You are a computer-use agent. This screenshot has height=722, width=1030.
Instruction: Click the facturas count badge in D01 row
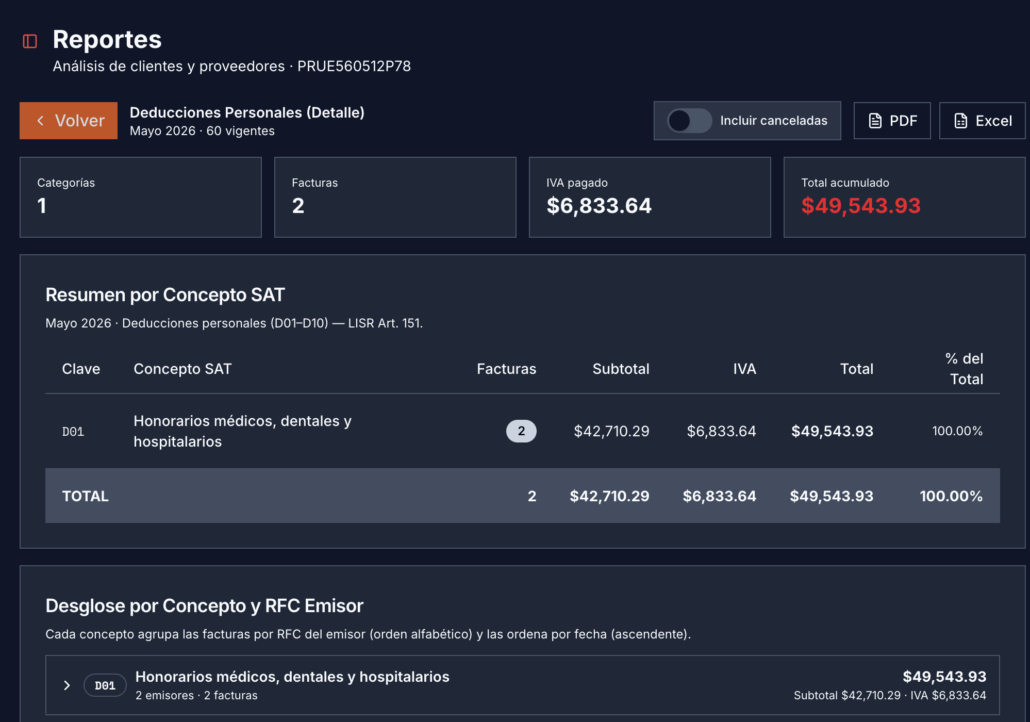tap(521, 431)
